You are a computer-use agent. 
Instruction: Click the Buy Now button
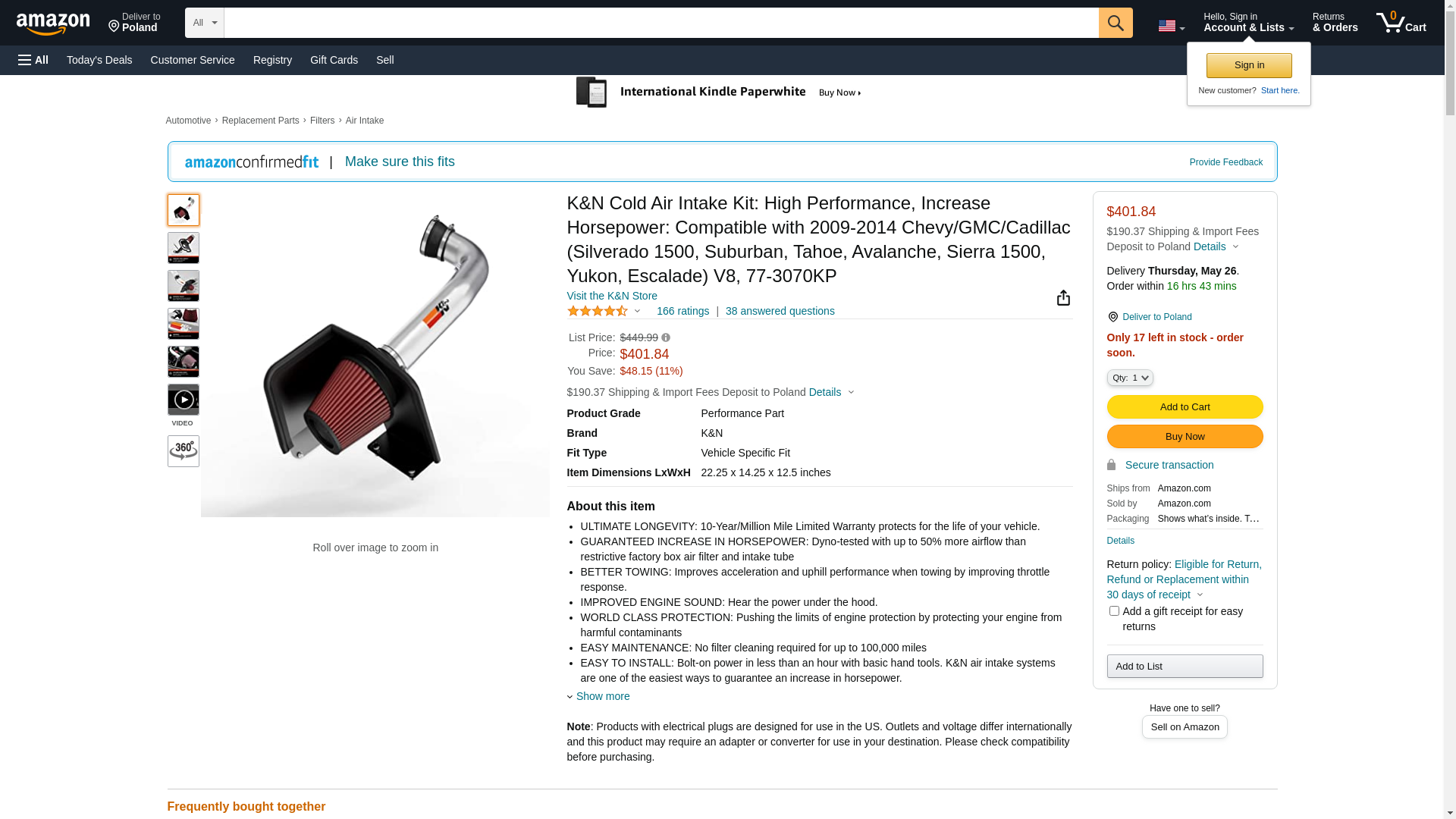coord(1185,437)
